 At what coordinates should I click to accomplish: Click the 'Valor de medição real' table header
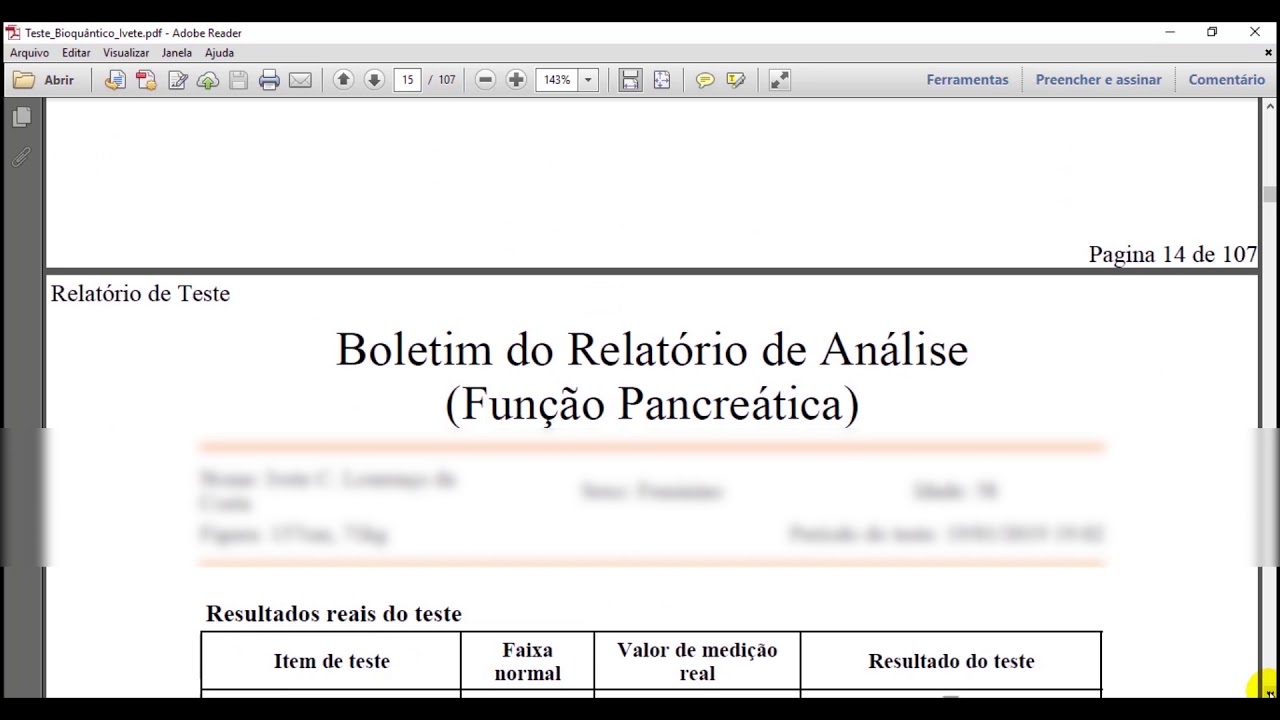tap(697, 661)
